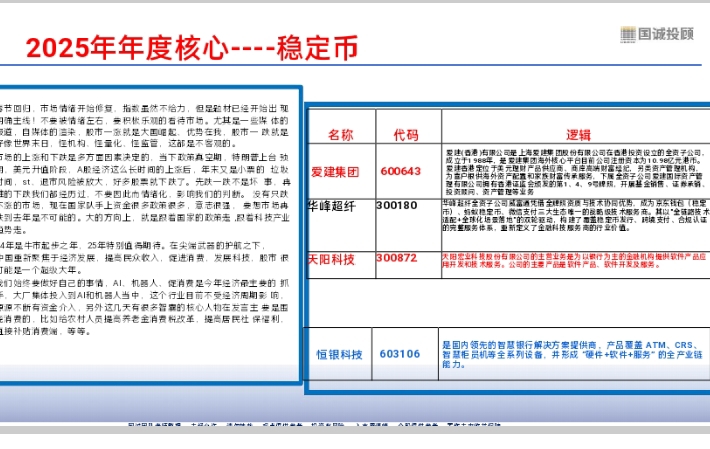The image size is (710, 449).
Task: Select the stock code 600643
Action: pos(401,171)
